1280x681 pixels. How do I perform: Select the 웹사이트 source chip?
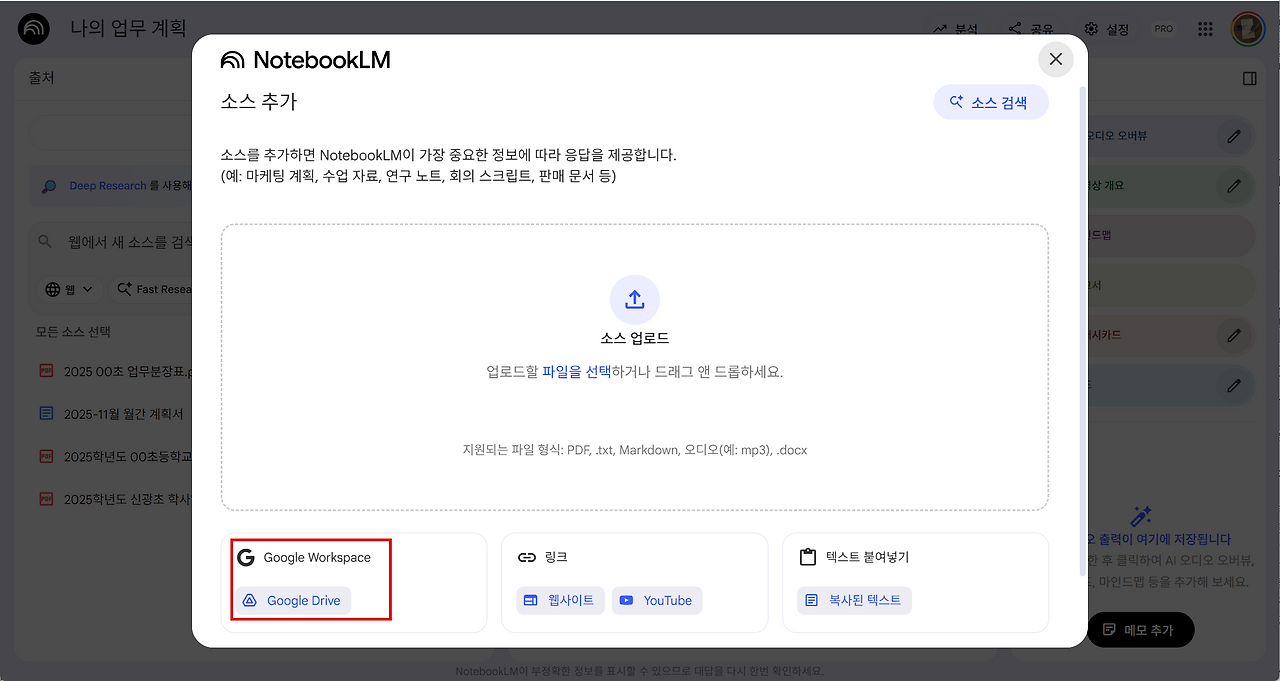(x=561, y=601)
